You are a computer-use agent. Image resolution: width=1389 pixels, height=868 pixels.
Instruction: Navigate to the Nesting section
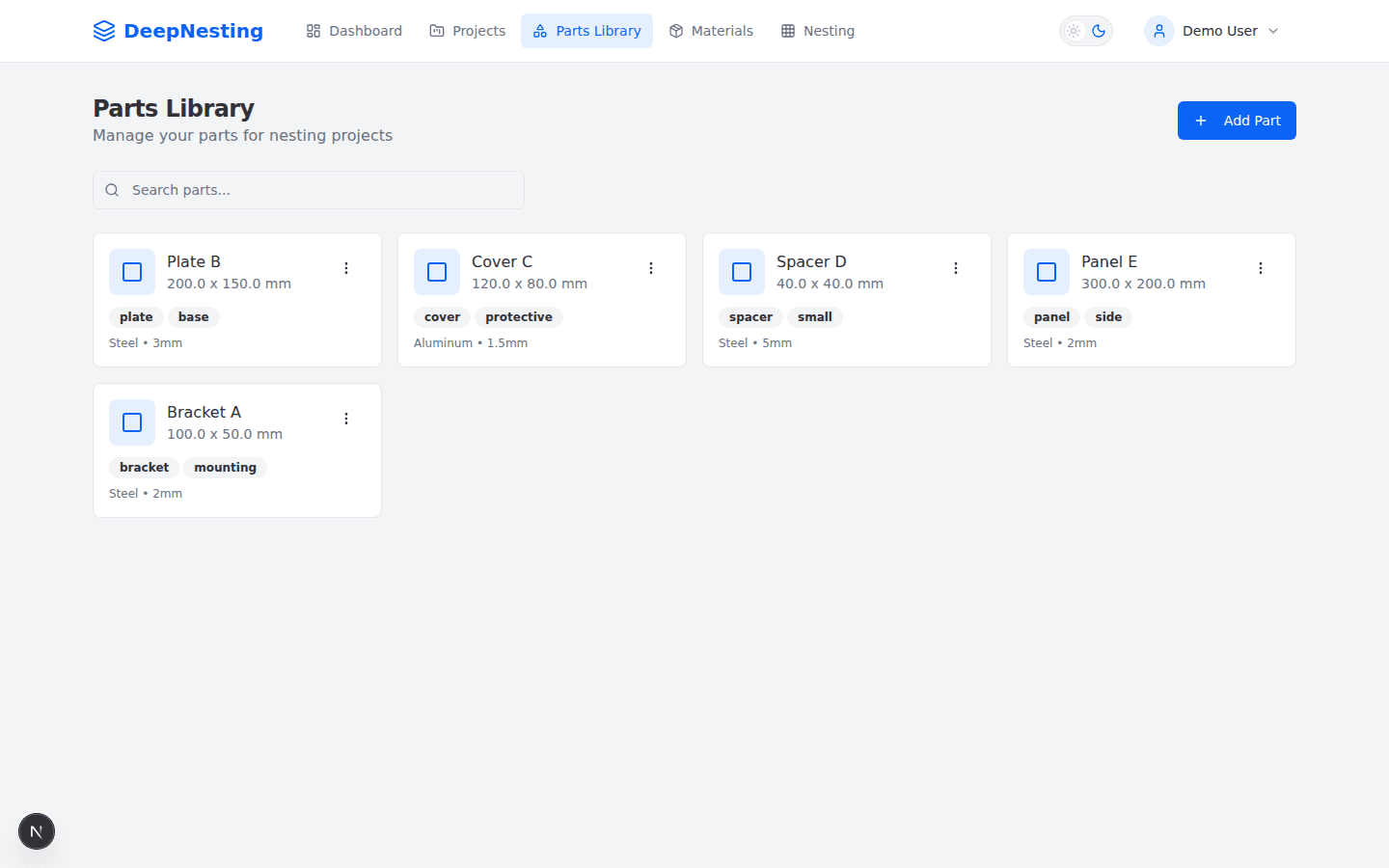(x=817, y=31)
